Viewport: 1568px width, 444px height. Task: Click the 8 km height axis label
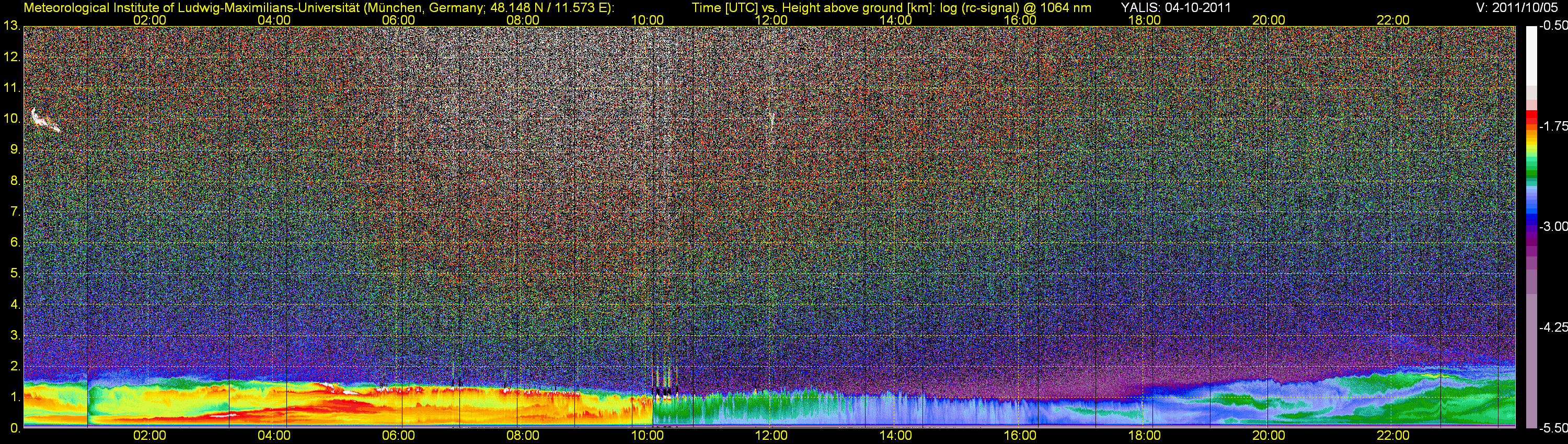tap(15, 181)
